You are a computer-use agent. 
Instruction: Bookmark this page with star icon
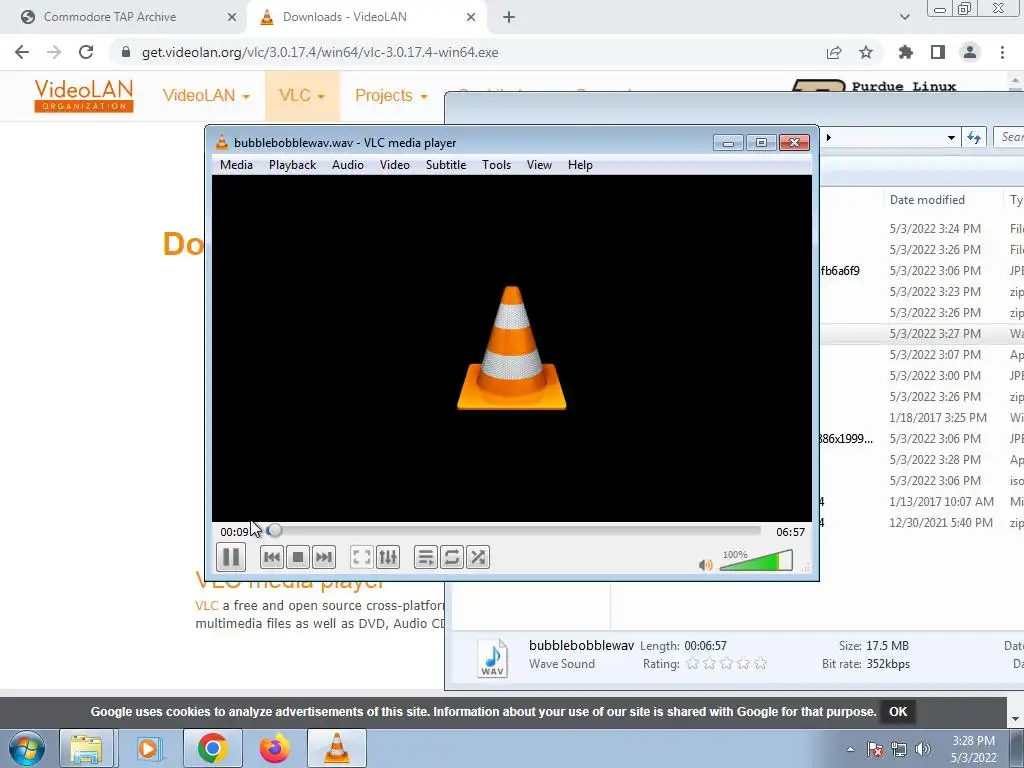[x=866, y=52]
